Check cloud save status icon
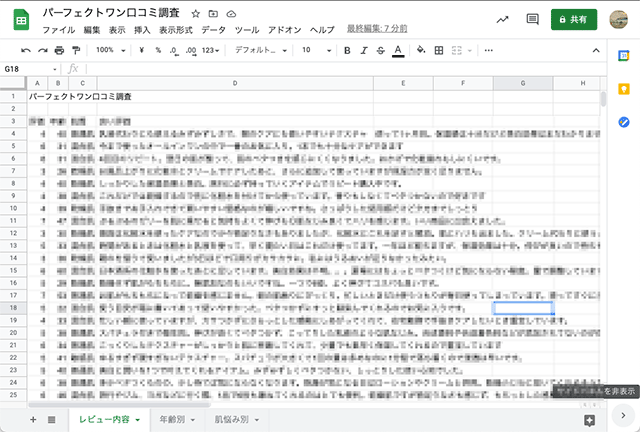This screenshot has height=432, width=640. (x=231, y=14)
